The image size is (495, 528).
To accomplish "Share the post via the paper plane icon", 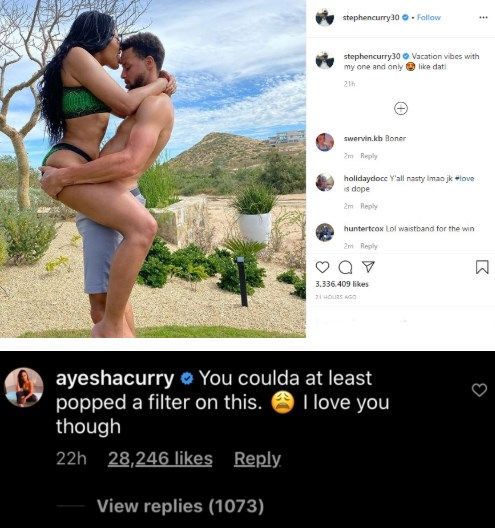I will click(x=368, y=267).
